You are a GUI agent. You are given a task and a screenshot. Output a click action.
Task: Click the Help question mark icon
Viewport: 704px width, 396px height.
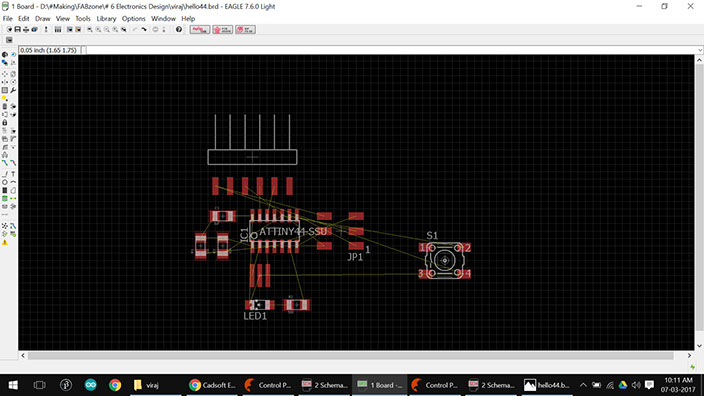(x=179, y=29)
